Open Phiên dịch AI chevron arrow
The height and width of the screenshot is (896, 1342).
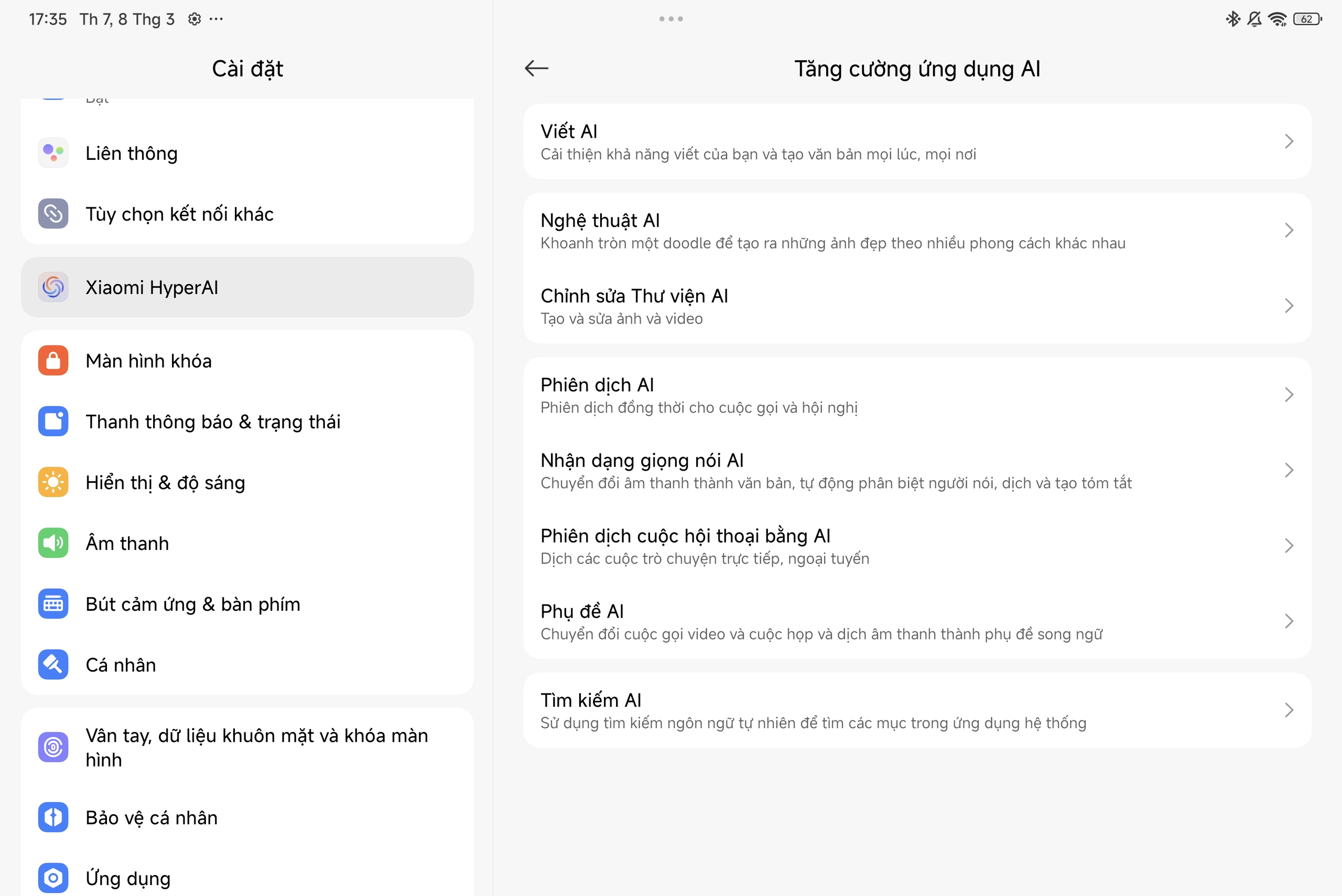[x=1289, y=395]
